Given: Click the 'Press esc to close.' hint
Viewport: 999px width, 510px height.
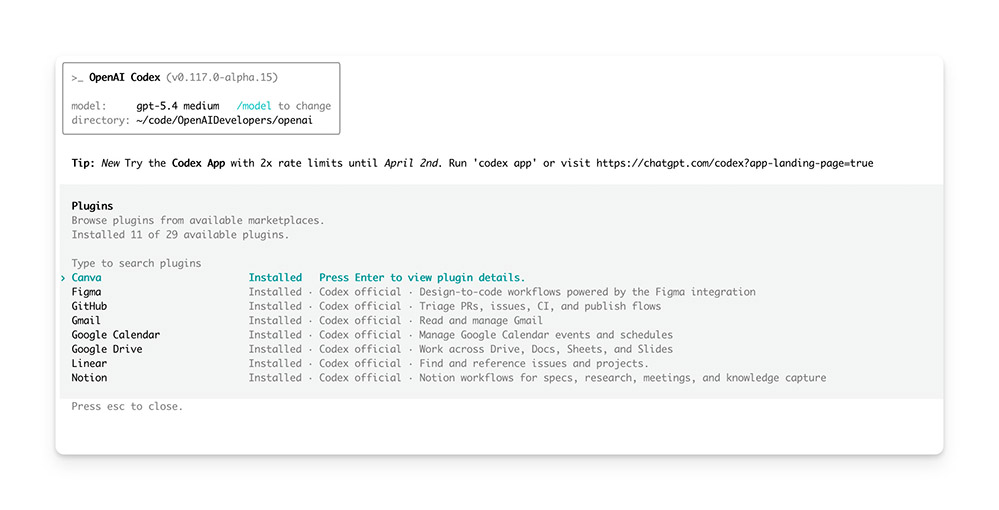Looking at the screenshot, I should (x=127, y=407).
